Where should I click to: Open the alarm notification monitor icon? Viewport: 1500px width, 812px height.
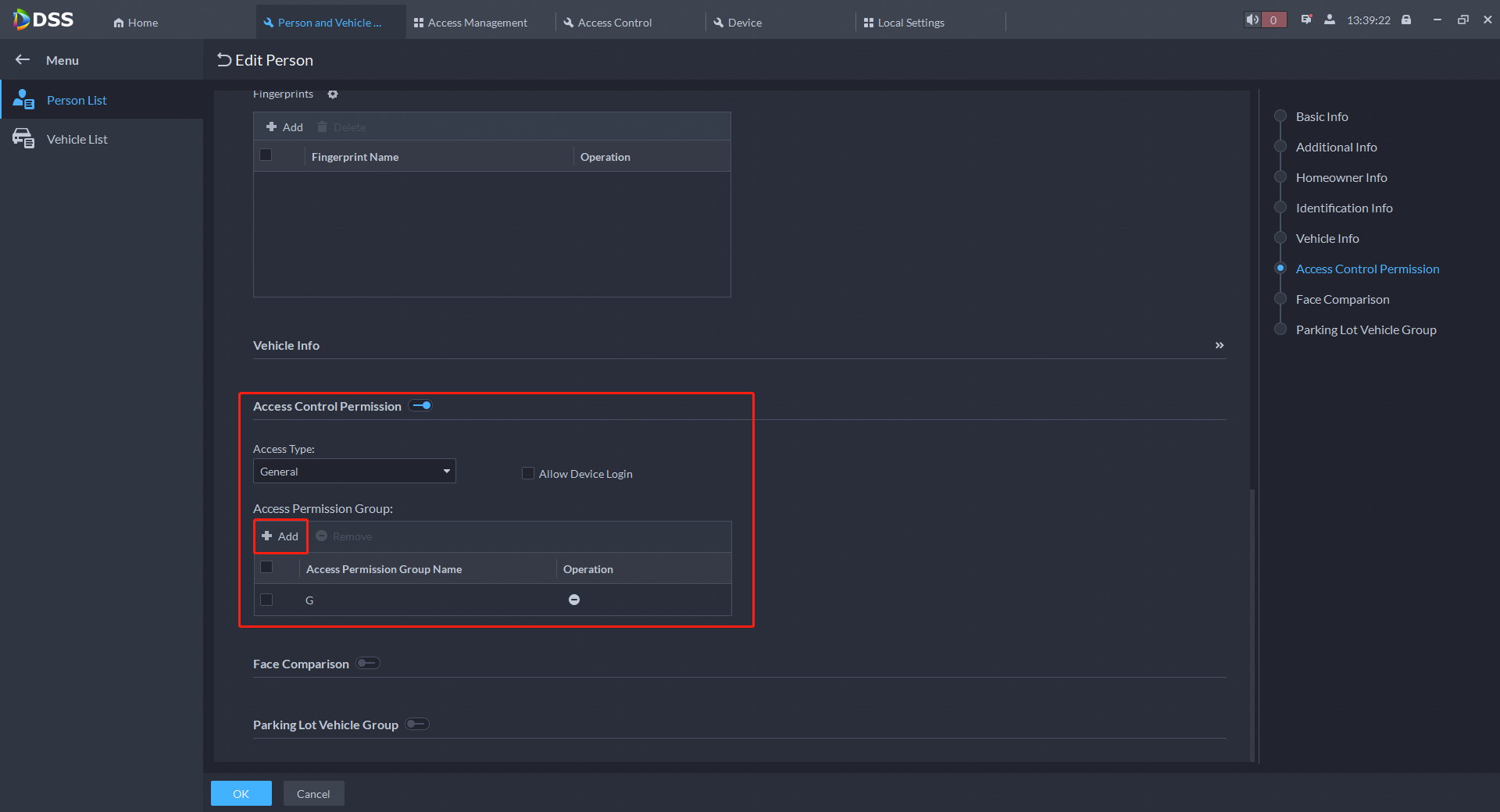(x=1306, y=20)
